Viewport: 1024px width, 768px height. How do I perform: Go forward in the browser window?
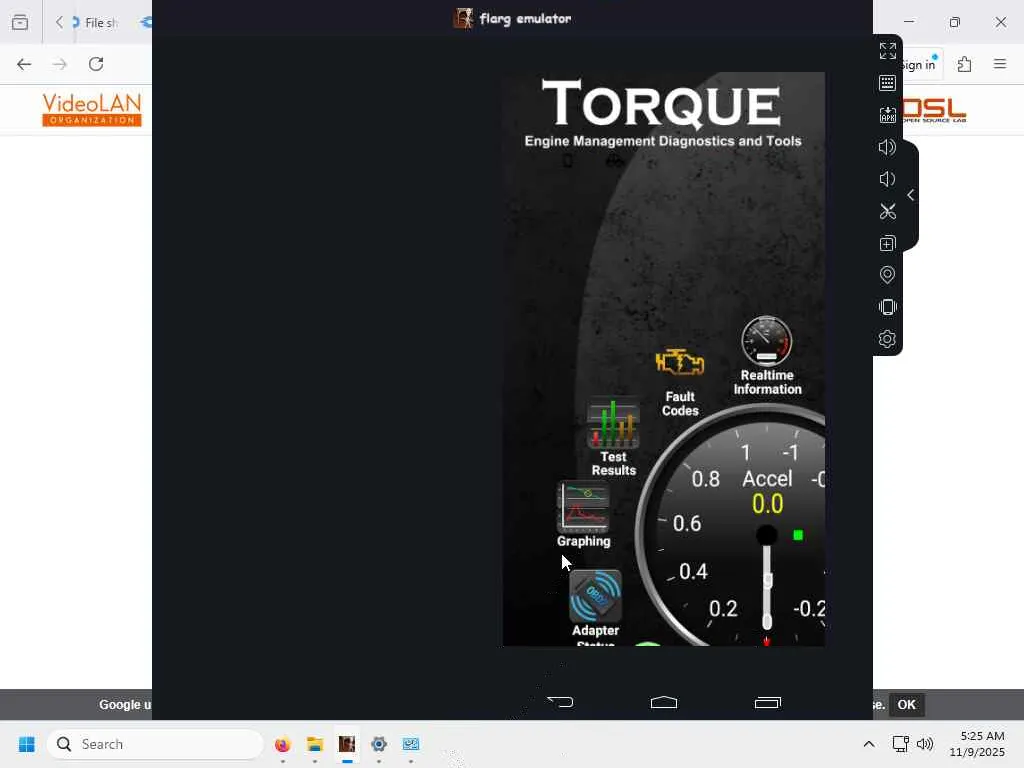point(60,64)
